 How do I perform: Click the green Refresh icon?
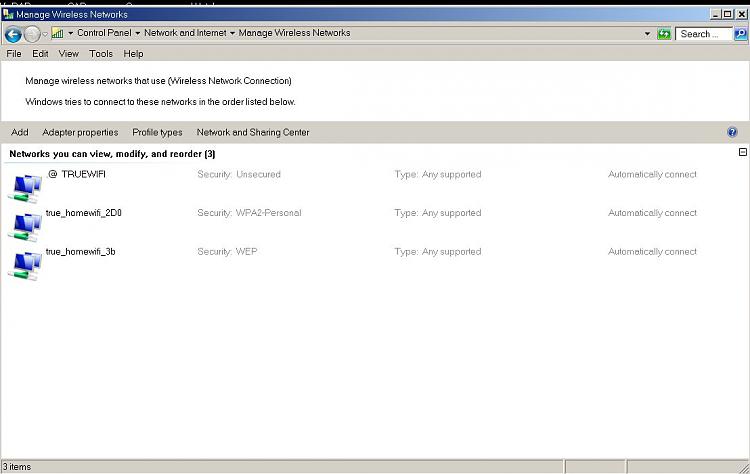pyautogui.click(x=664, y=33)
